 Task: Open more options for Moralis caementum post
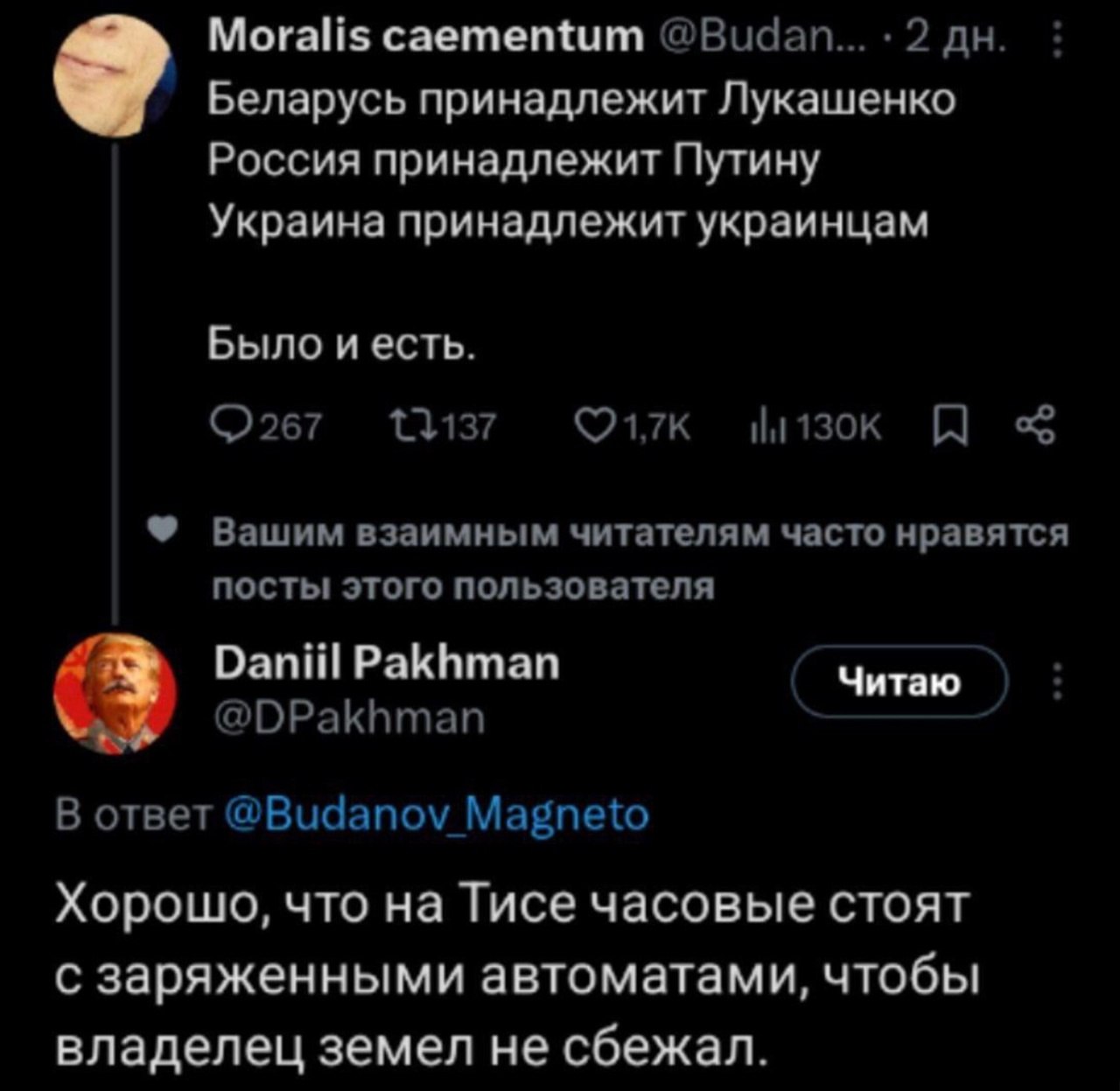pos(1057,40)
